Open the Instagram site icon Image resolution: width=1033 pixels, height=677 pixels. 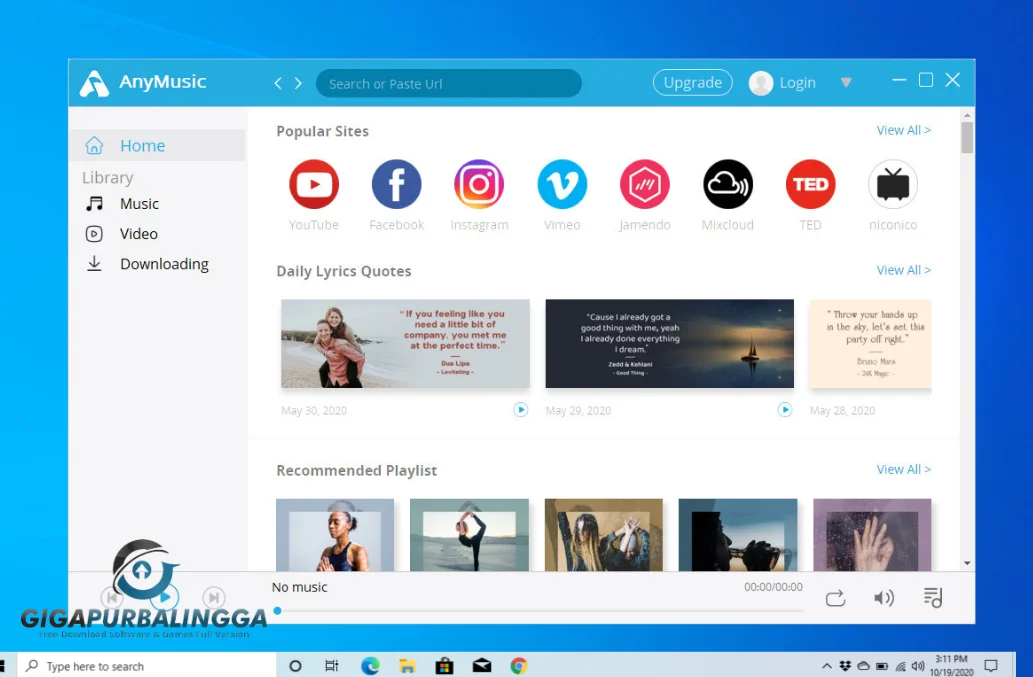click(x=479, y=184)
